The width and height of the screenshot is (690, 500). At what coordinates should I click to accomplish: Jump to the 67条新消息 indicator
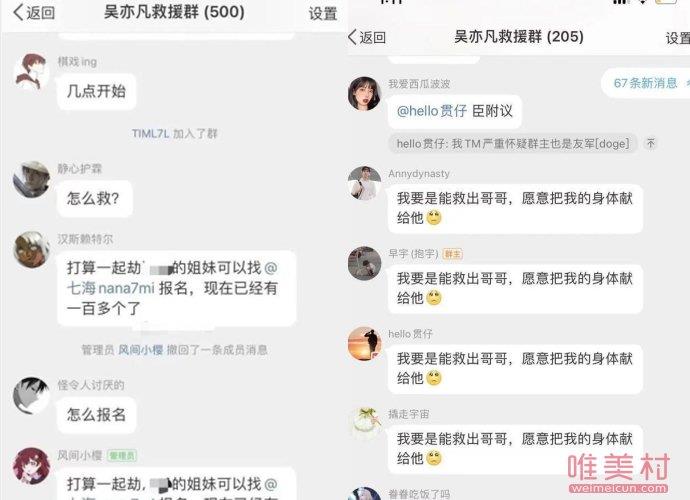pos(645,83)
